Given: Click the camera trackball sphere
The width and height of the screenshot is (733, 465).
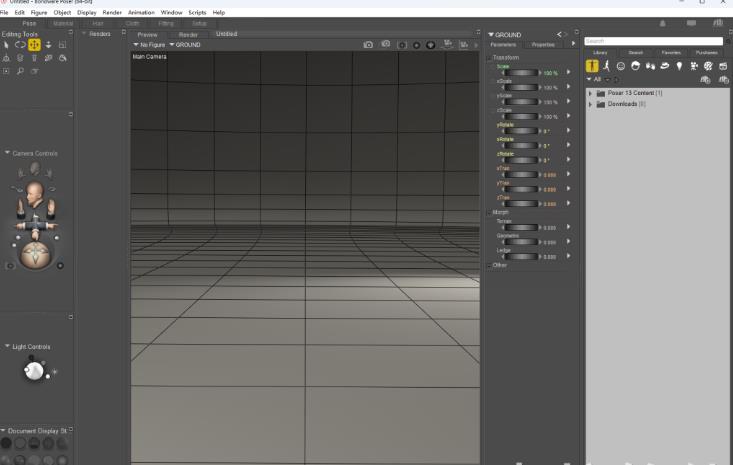Looking at the screenshot, I should 36,254.
